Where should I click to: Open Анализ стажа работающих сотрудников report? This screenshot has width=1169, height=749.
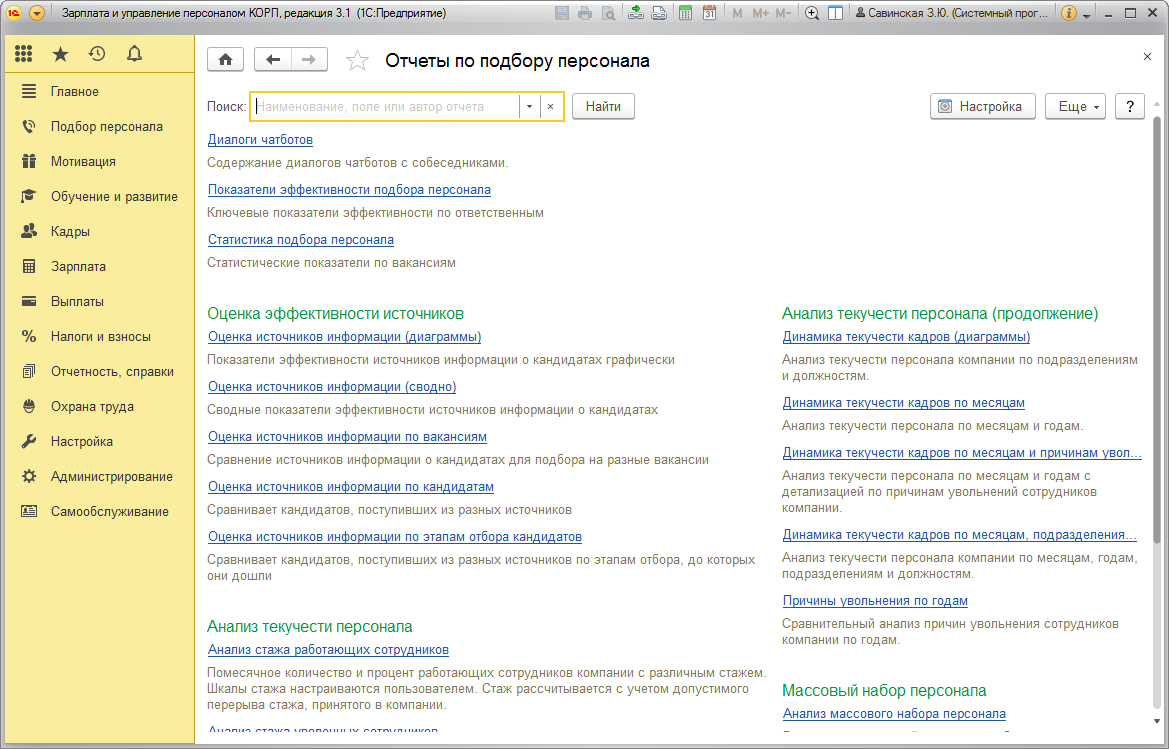tap(328, 650)
